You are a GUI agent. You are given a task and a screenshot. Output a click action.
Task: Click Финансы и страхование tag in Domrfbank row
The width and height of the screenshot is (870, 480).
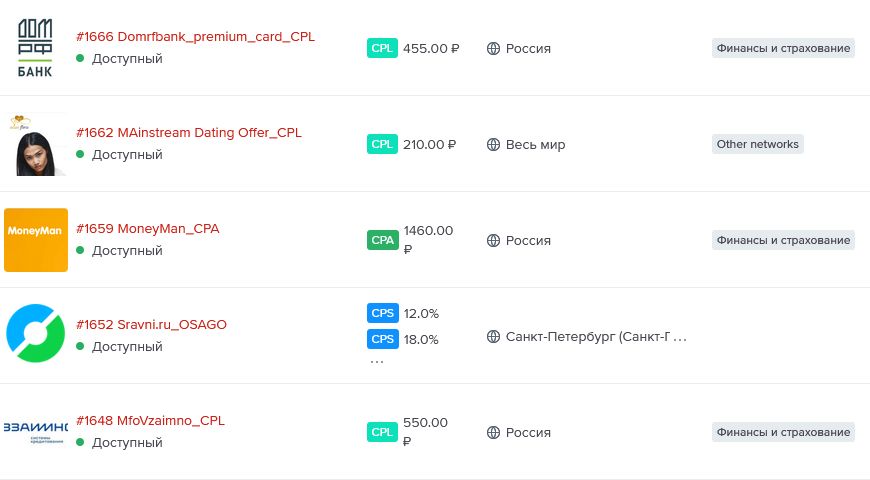click(783, 48)
